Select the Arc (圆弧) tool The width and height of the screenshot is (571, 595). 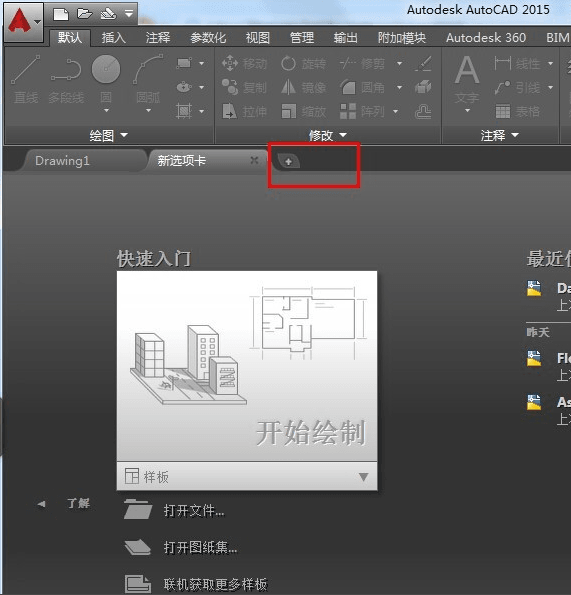tap(148, 78)
